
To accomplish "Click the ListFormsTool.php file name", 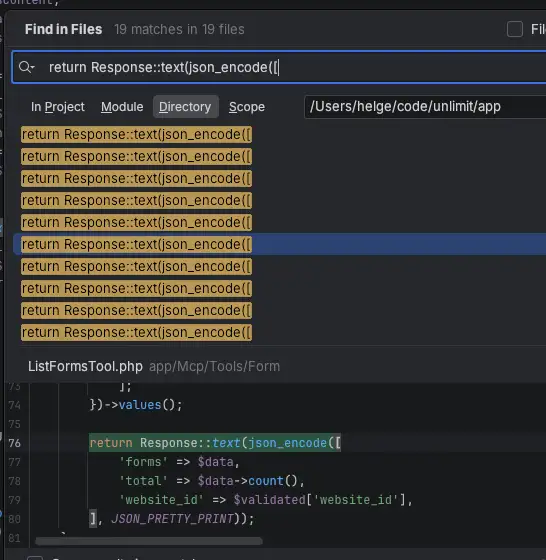I will coord(85,366).
